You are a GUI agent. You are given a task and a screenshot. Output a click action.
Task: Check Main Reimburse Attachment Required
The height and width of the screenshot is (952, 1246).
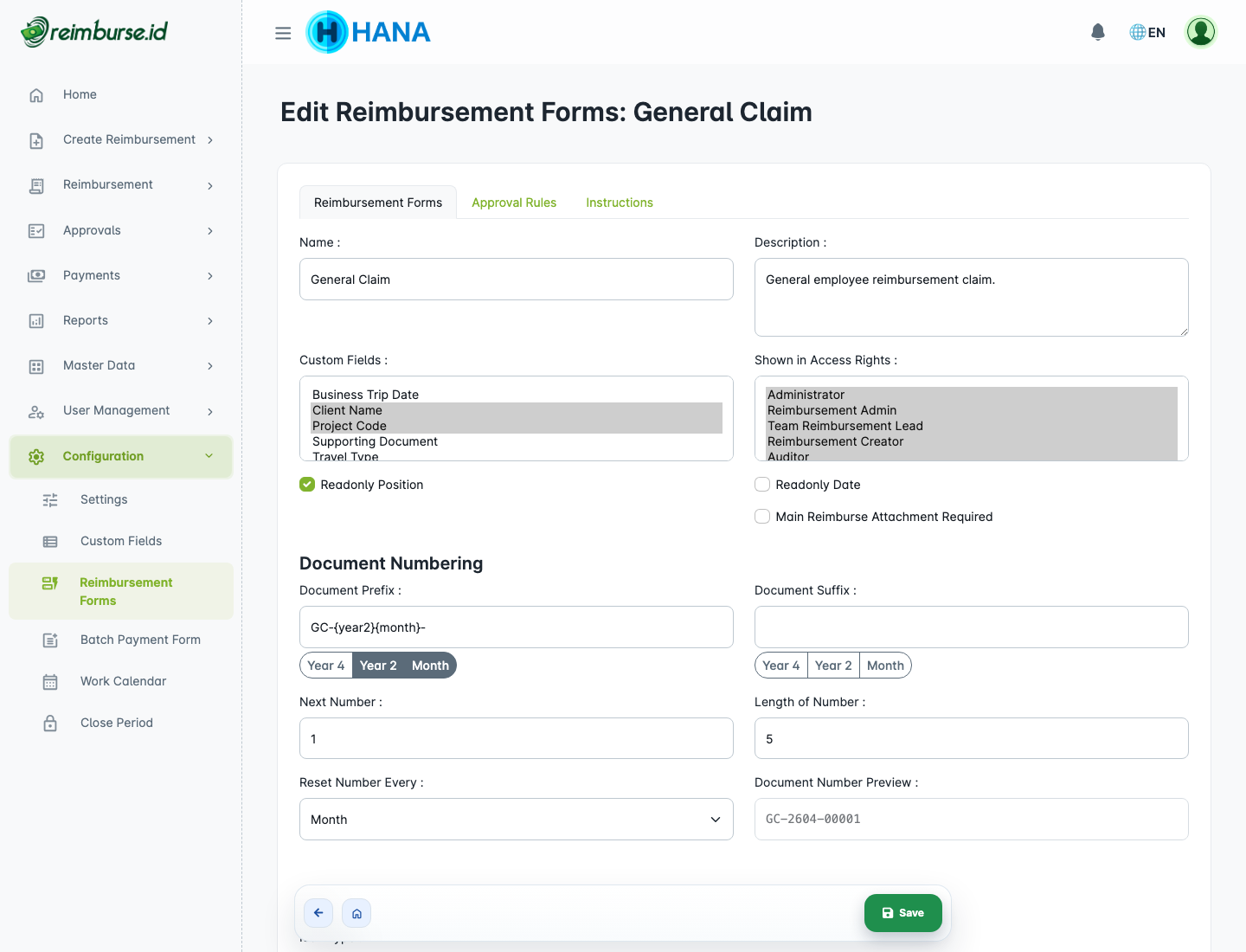tap(762, 517)
